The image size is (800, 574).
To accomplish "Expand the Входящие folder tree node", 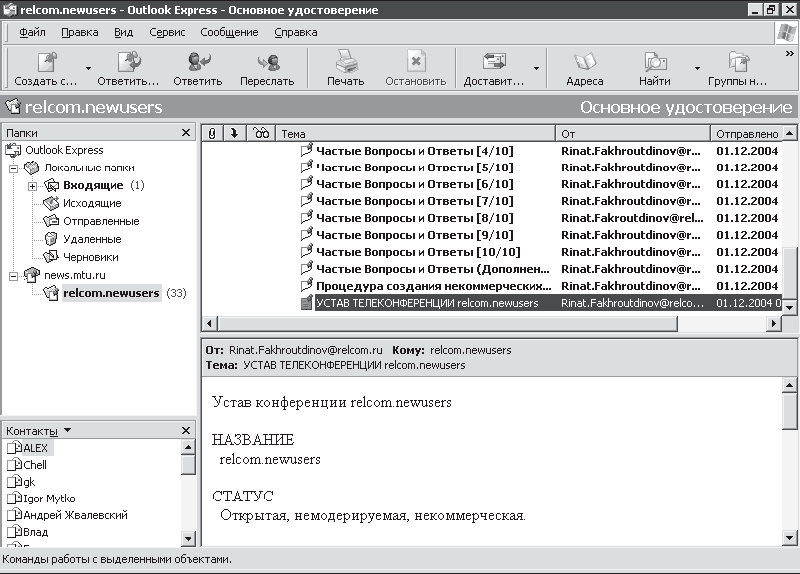I will pos(32,186).
